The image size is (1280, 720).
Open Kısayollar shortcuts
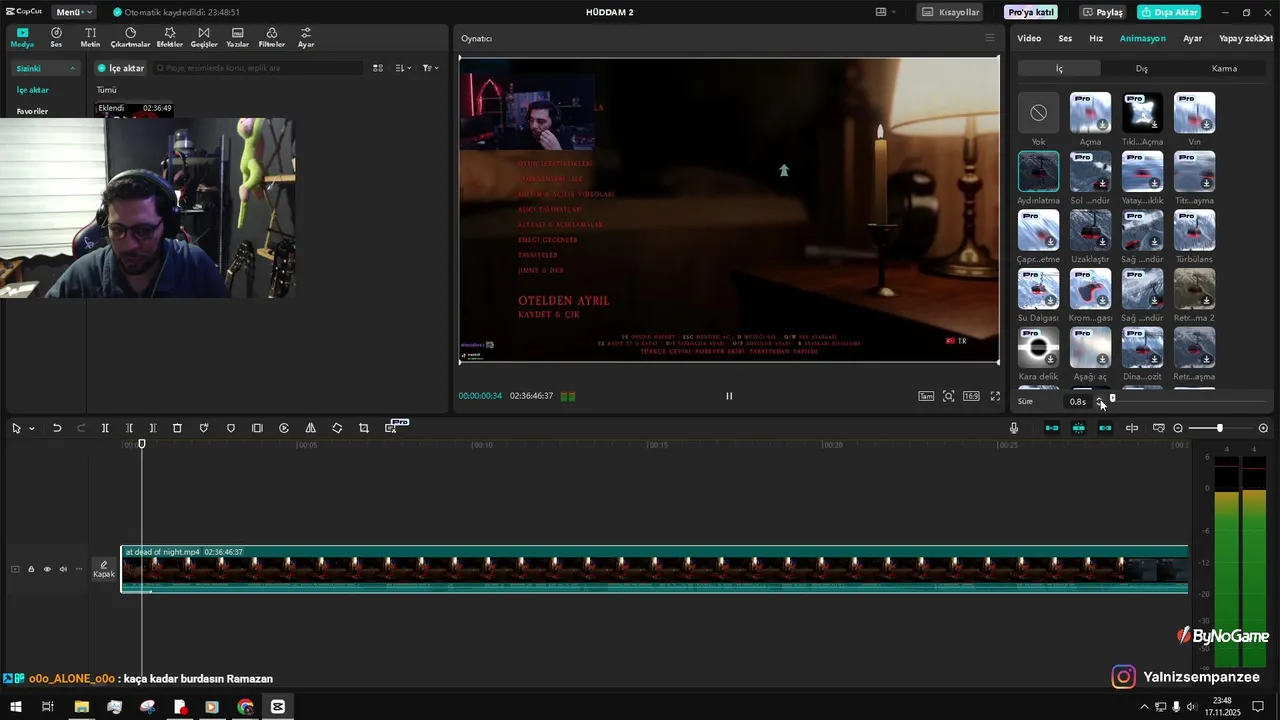click(951, 12)
